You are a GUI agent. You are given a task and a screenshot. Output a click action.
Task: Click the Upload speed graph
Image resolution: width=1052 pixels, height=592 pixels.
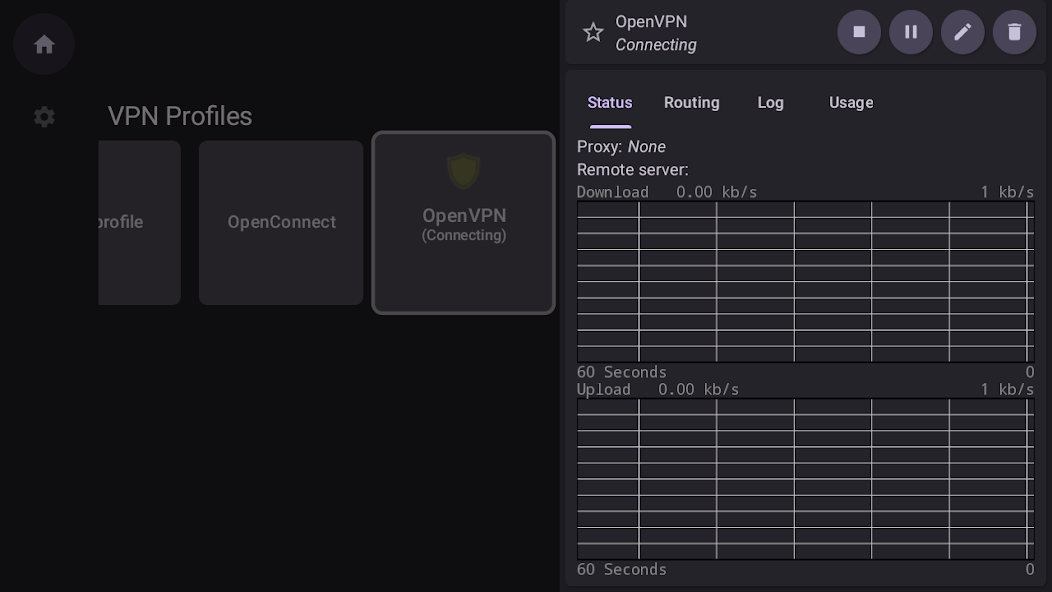pyautogui.click(x=805, y=479)
